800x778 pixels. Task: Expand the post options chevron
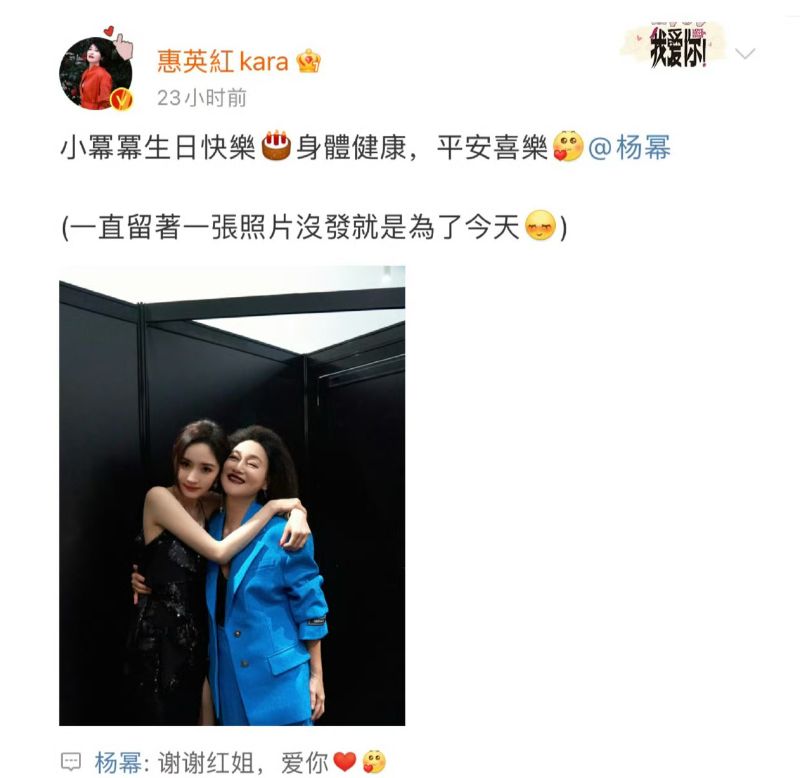pos(745,53)
